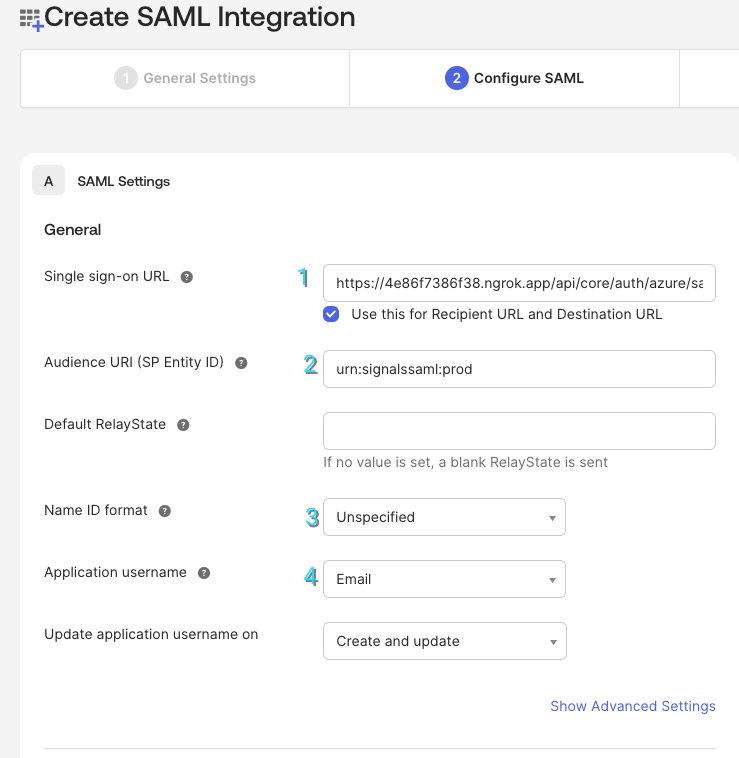Click Create SAML Integration page title
739x758 pixels.
(x=200, y=17)
